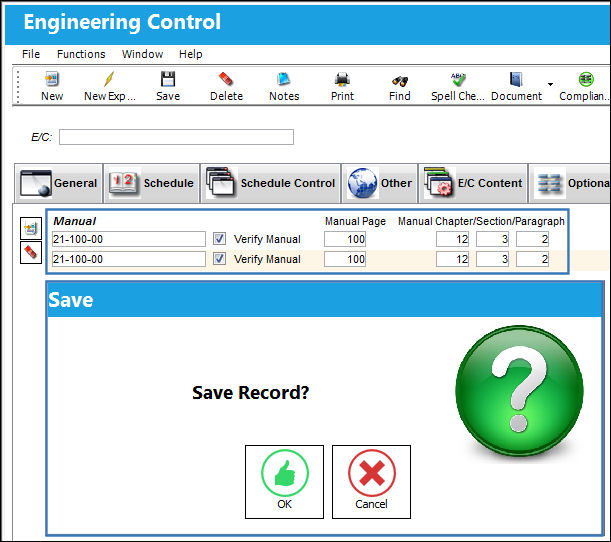Click the Save floppy disk icon

click(x=168, y=79)
